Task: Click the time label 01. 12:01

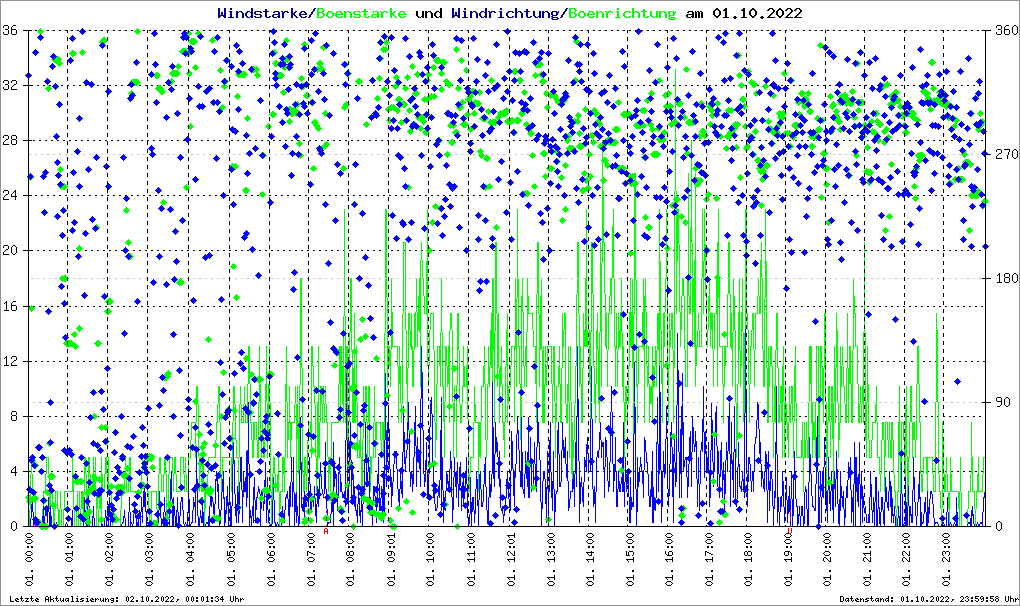Action: click(x=511, y=560)
